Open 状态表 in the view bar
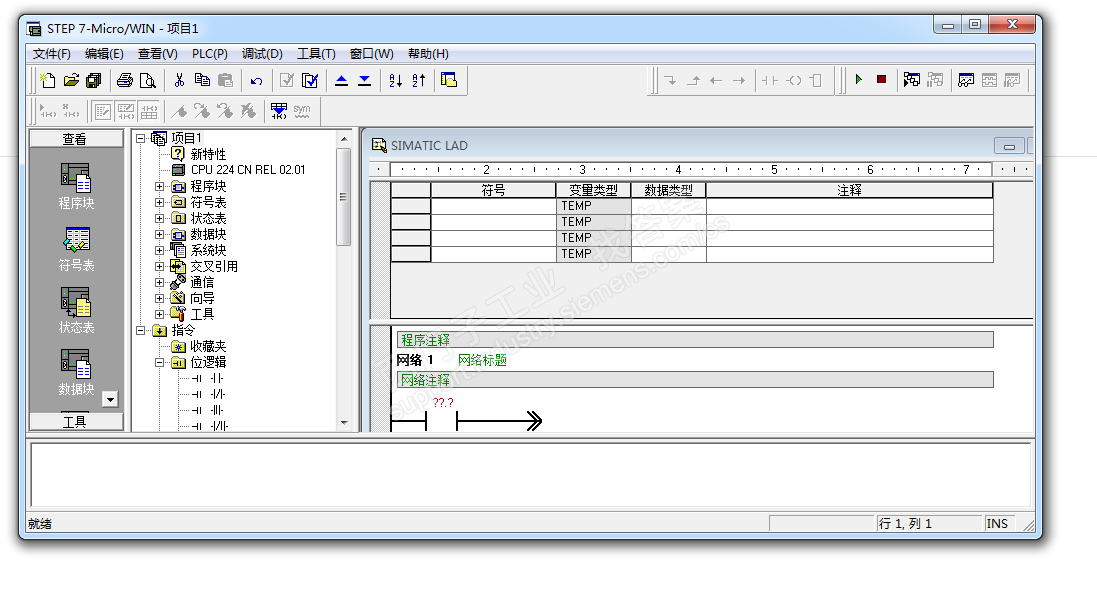 pyautogui.click(x=76, y=311)
